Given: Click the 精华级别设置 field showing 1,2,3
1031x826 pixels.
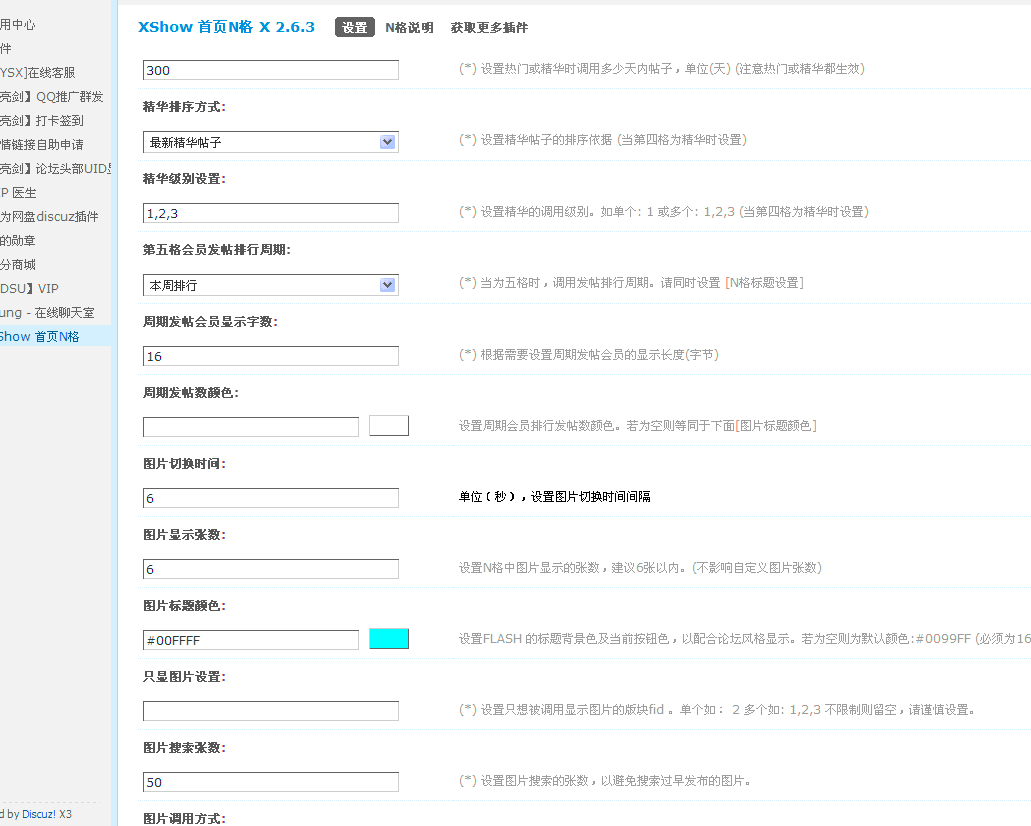Looking at the screenshot, I should point(268,213).
